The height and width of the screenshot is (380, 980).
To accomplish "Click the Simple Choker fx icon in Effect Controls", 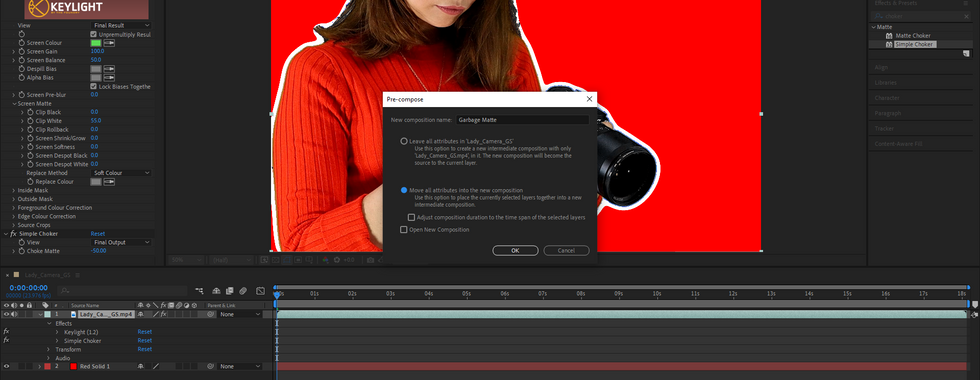I will pyautogui.click(x=14, y=234).
